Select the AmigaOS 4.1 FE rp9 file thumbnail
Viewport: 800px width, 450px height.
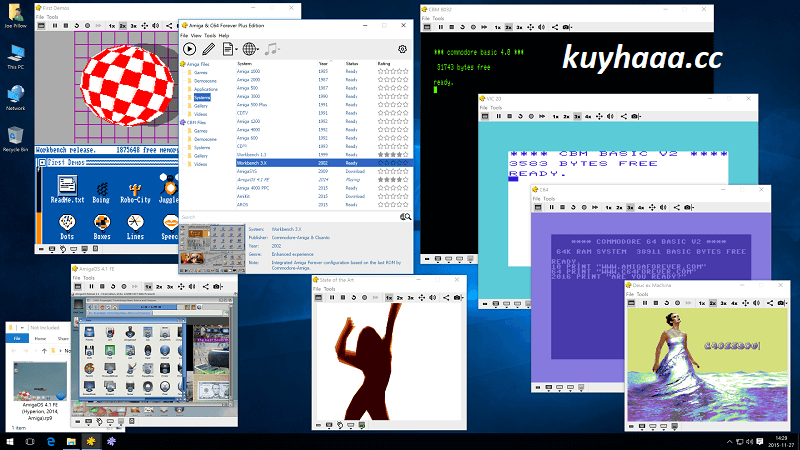coord(40,382)
